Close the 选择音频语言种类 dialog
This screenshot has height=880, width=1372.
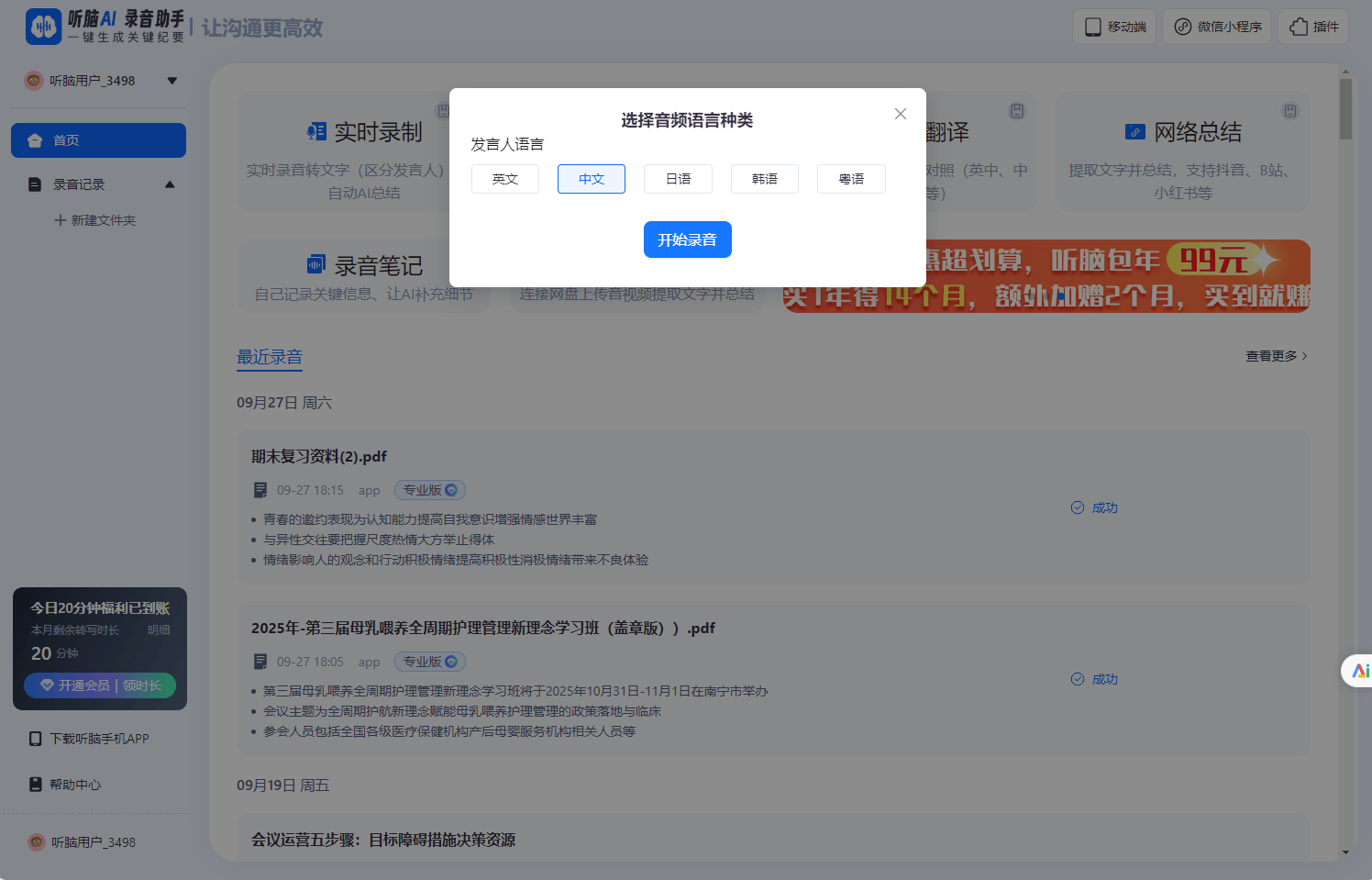coord(901,114)
